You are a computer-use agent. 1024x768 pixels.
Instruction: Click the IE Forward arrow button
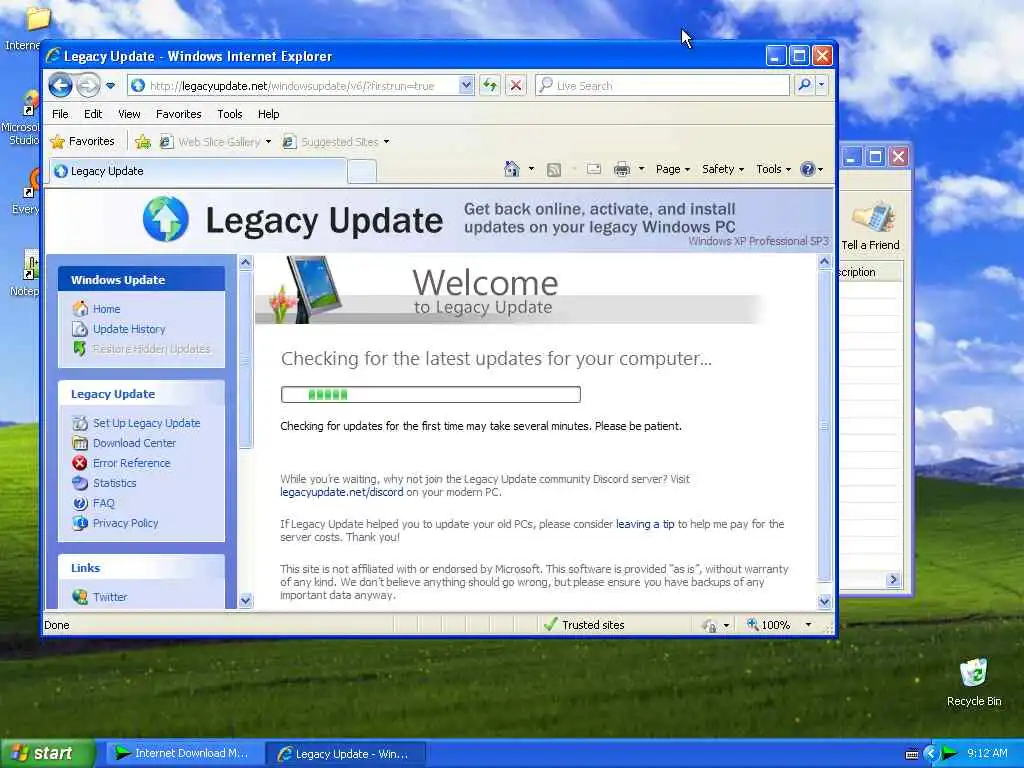[x=88, y=86]
